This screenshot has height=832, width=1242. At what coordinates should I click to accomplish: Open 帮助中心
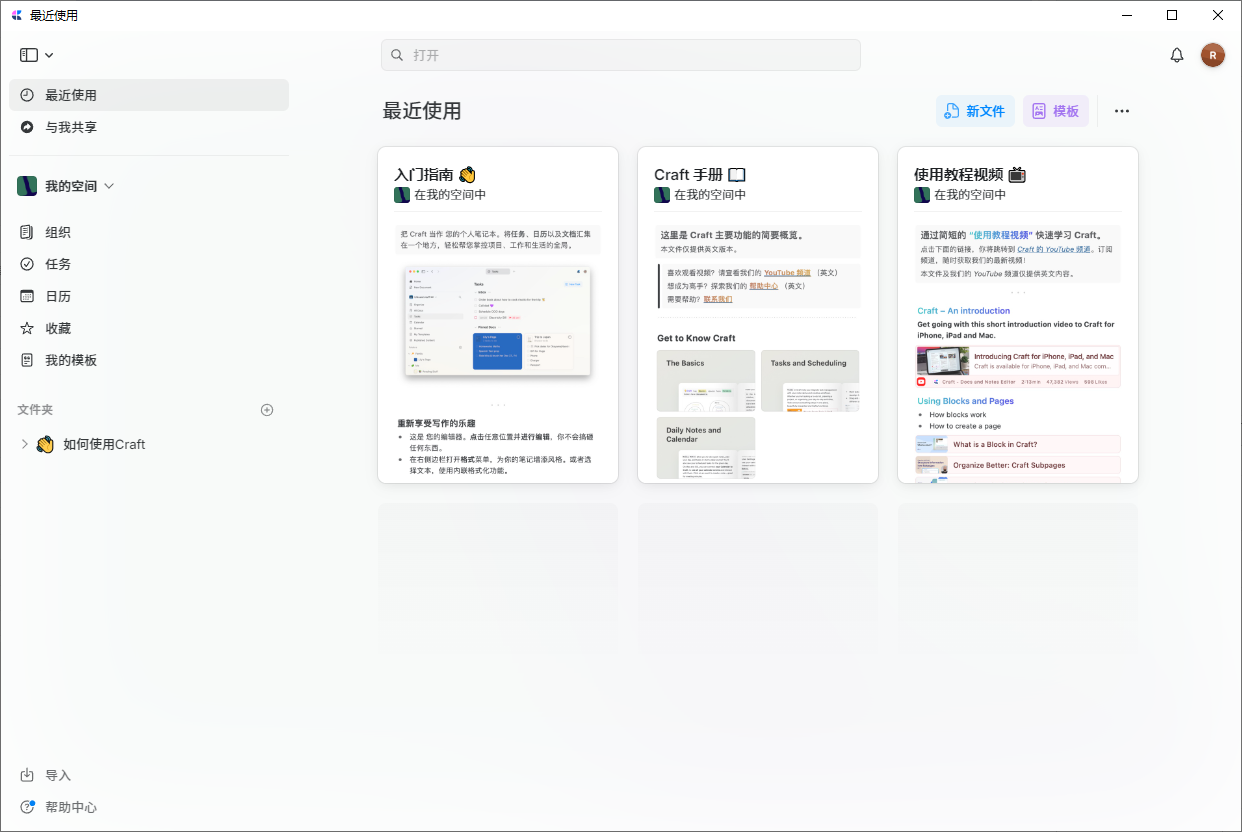71,807
